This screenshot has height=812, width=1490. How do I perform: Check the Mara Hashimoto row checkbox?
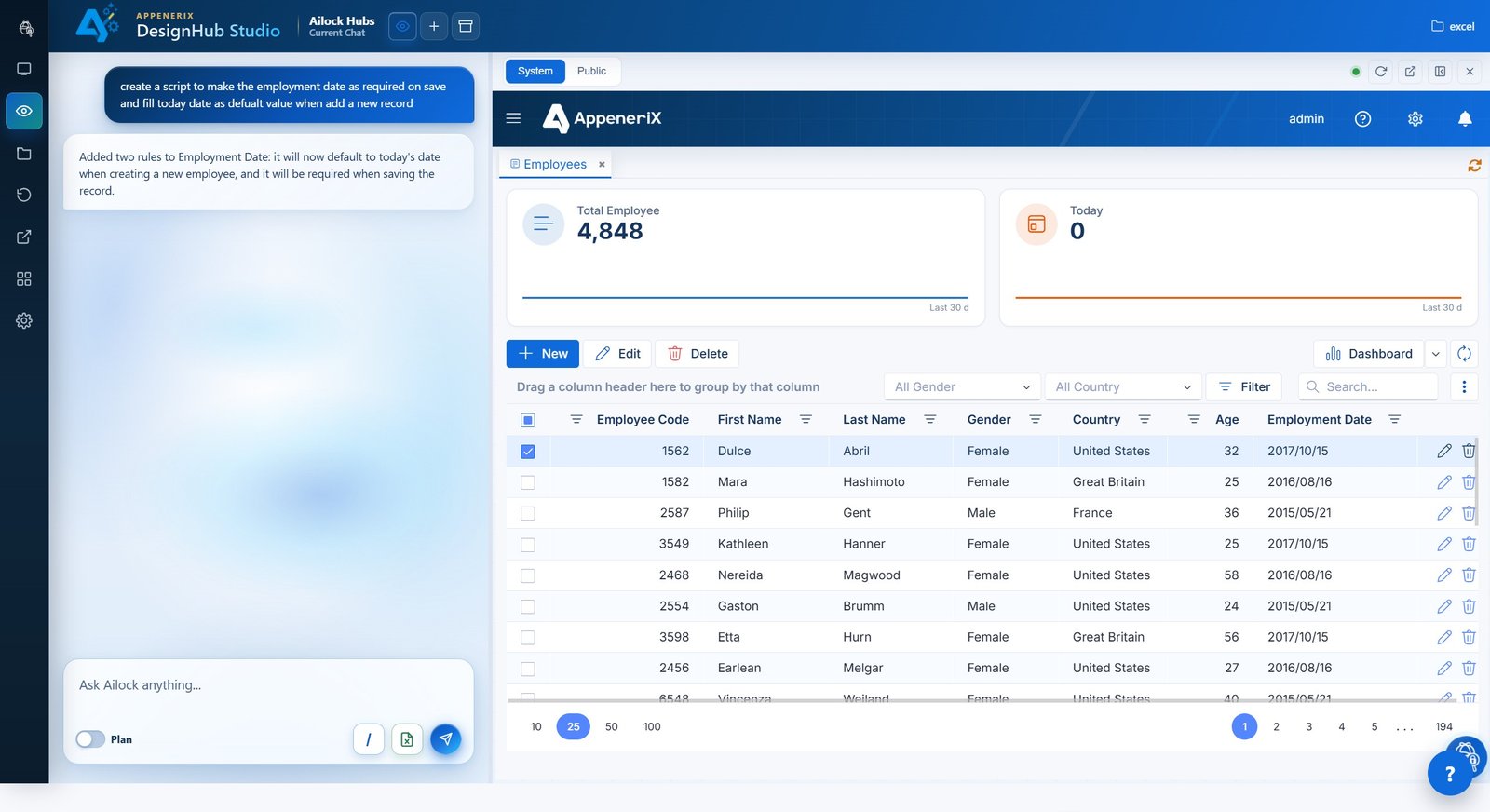click(x=528, y=482)
